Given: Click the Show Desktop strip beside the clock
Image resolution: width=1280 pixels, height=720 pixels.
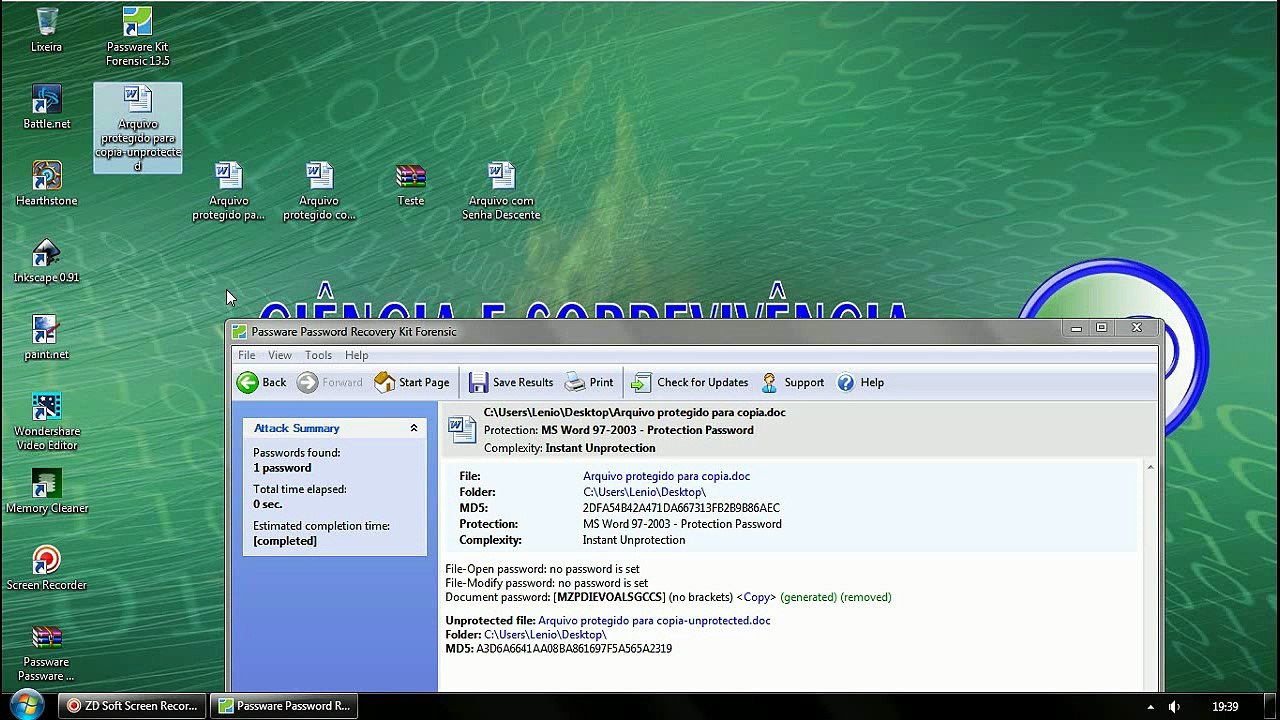Looking at the screenshot, I should coord(1272,706).
